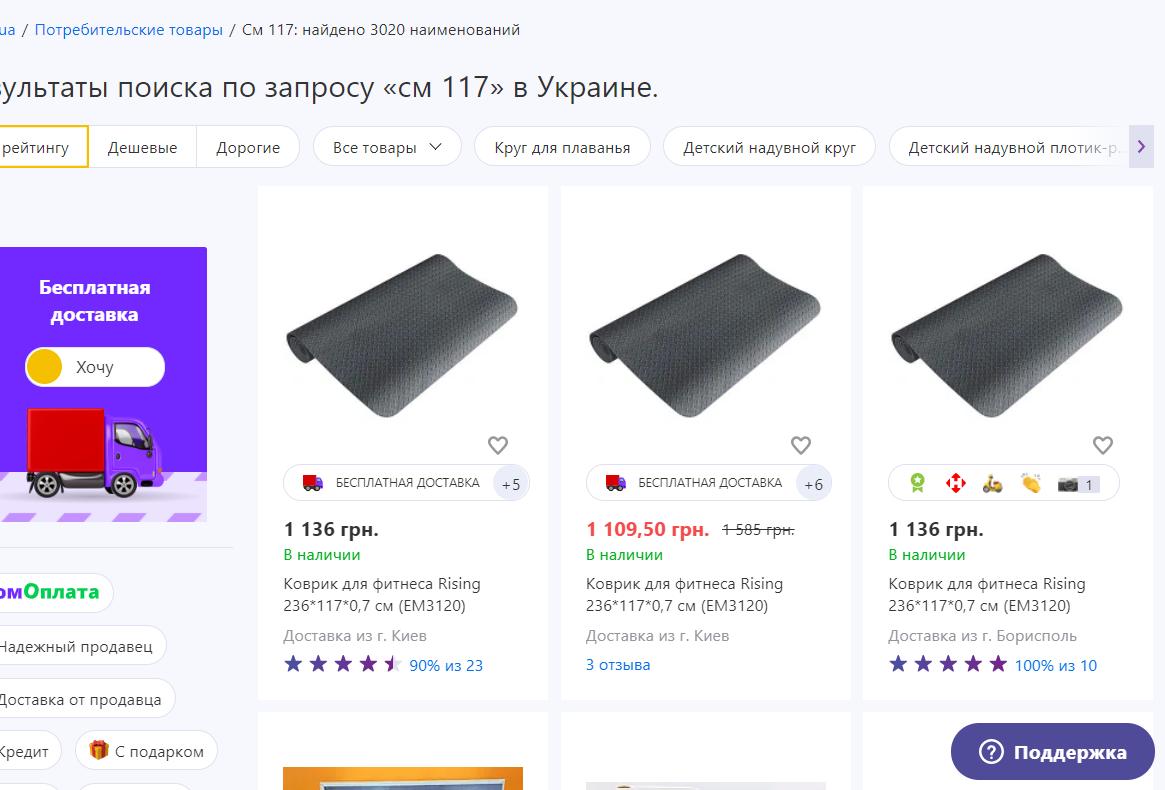The height and width of the screenshot is (790, 1165).
Task: Add first fitness mat to favorites (heart)
Action: click(497, 445)
